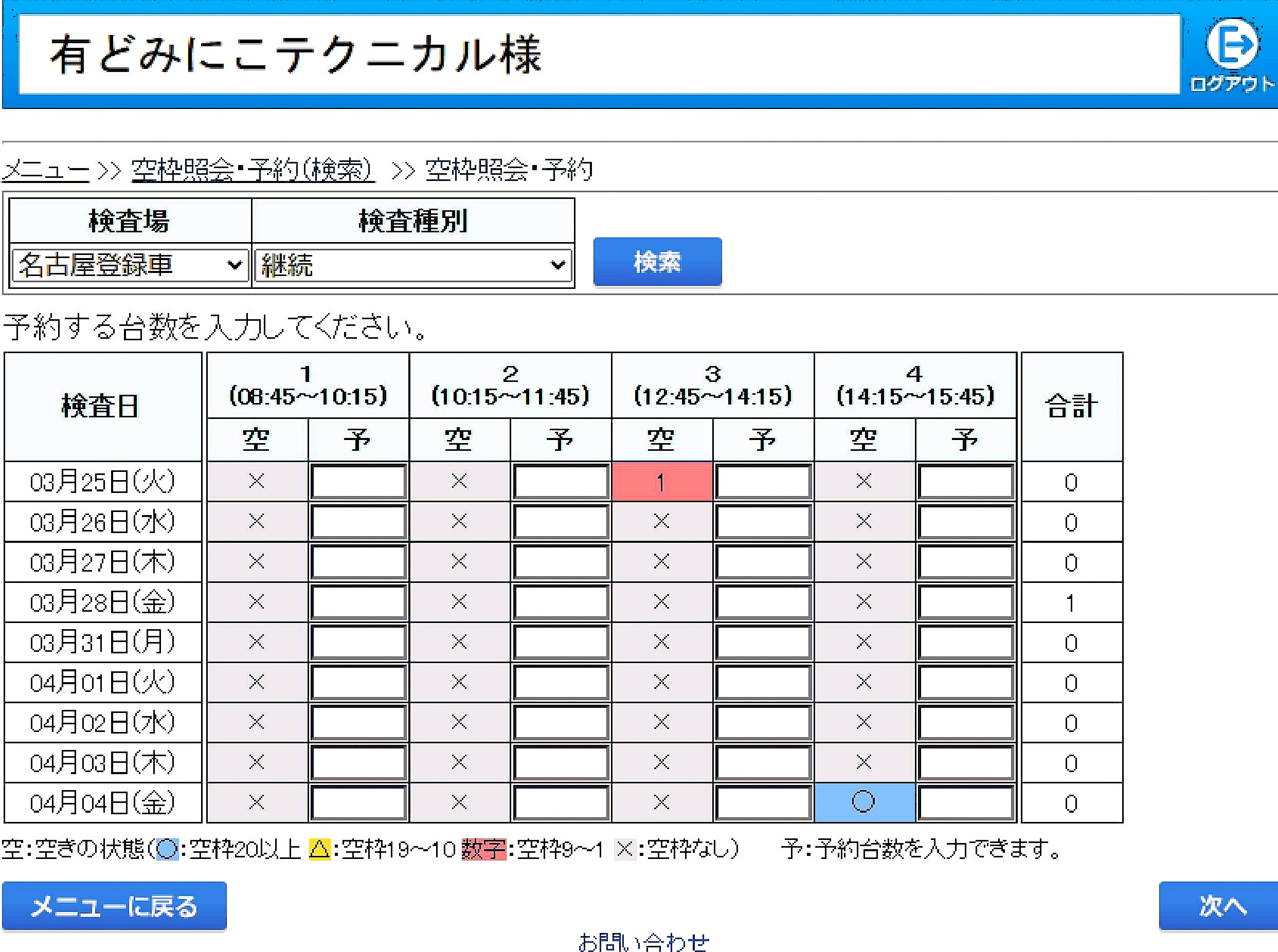Click round 1 input field for 03月28日
This screenshot has height=952, width=1278.
pos(358,602)
